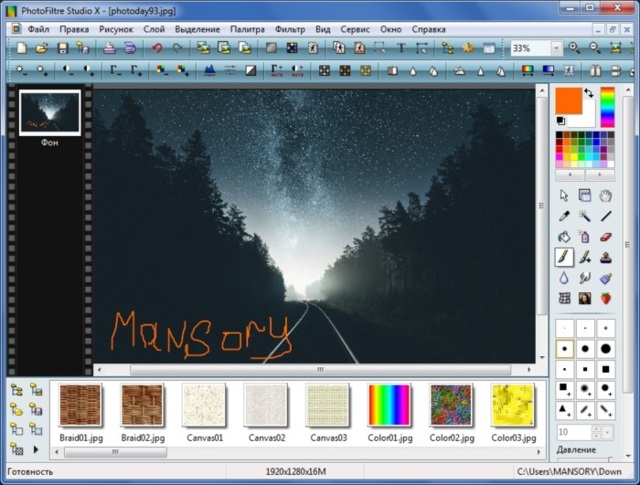This screenshot has width=640, height=485.
Task: Select the Pipette eyedropper tool
Action: 564,216
